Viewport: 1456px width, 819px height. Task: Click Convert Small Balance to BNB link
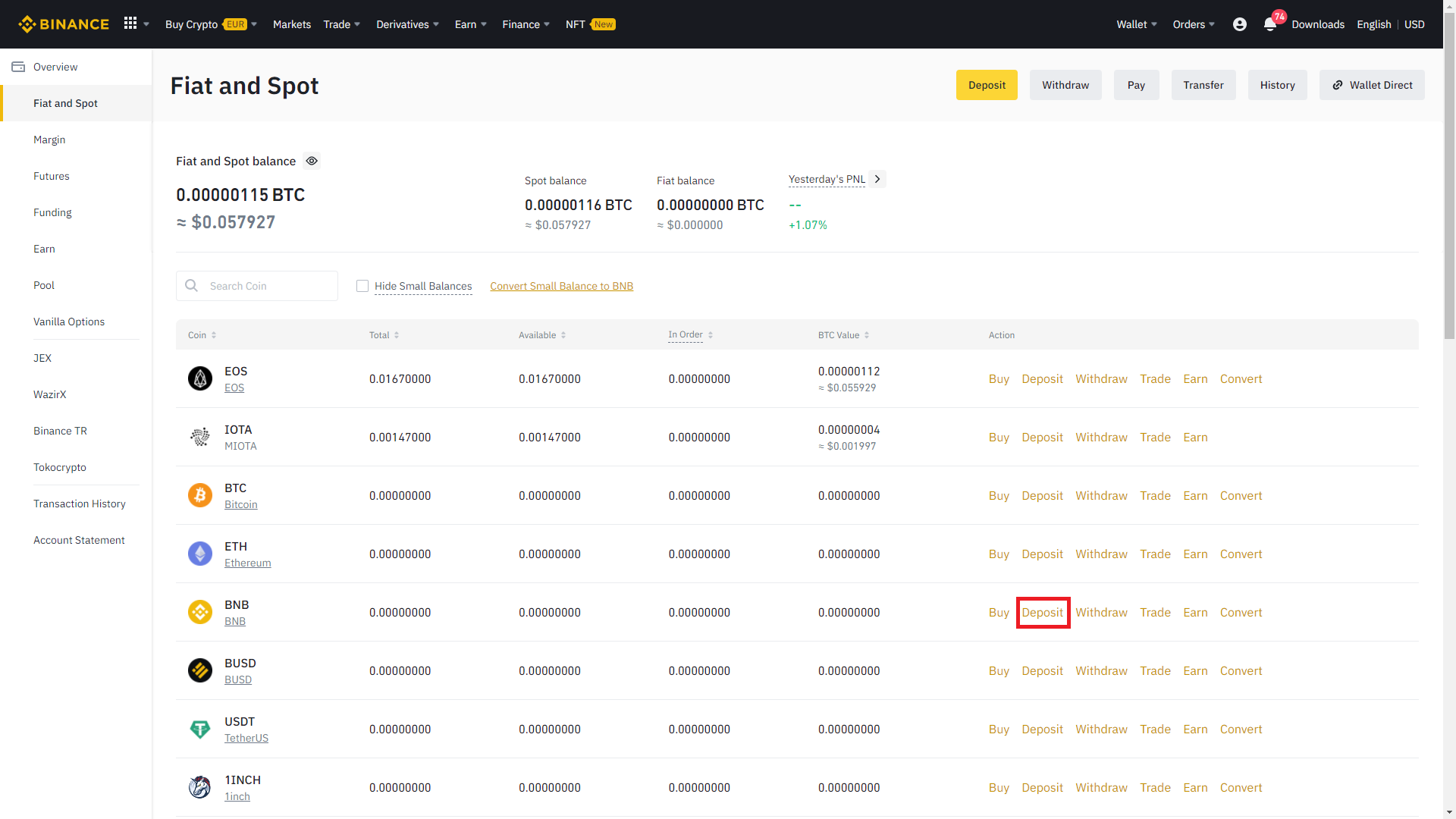561,286
